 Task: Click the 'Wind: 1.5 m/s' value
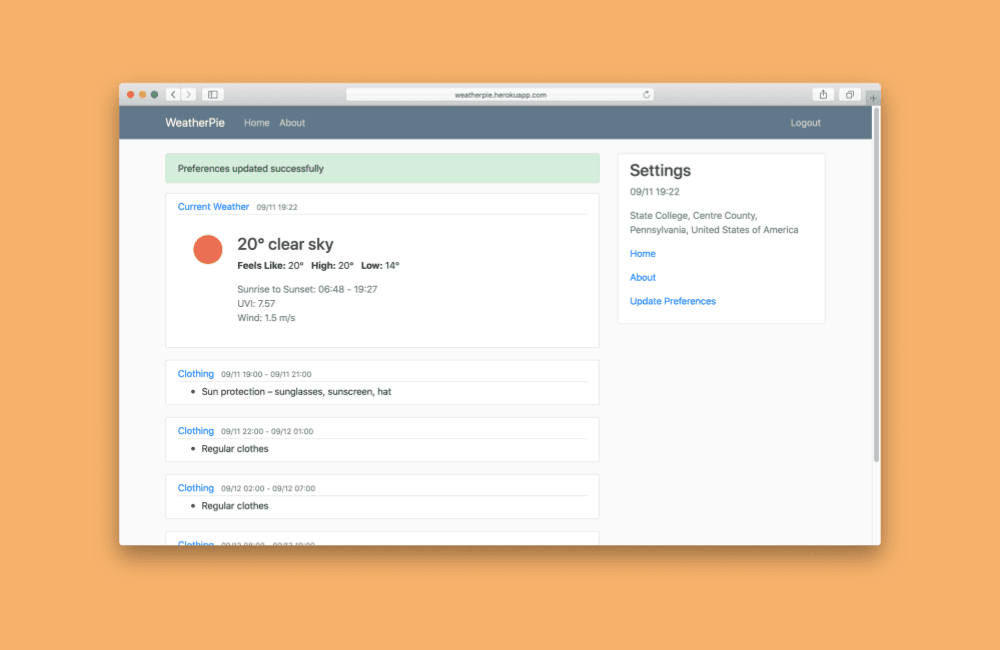pyautogui.click(x=266, y=318)
